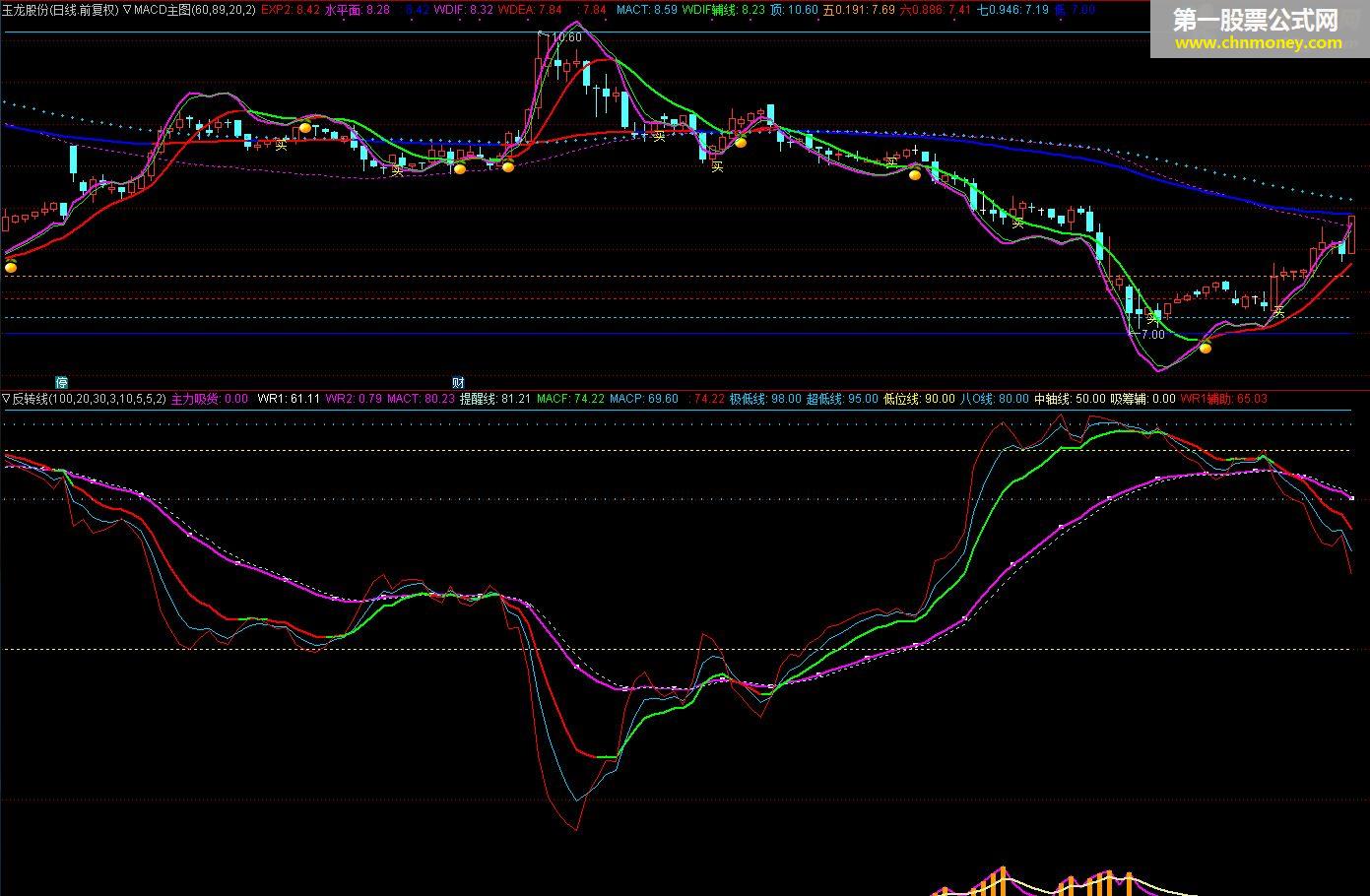The width and height of the screenshot is (1370, 896).
Task: Select the MACT: 8.59 label
Action: [x=646, y=9]
